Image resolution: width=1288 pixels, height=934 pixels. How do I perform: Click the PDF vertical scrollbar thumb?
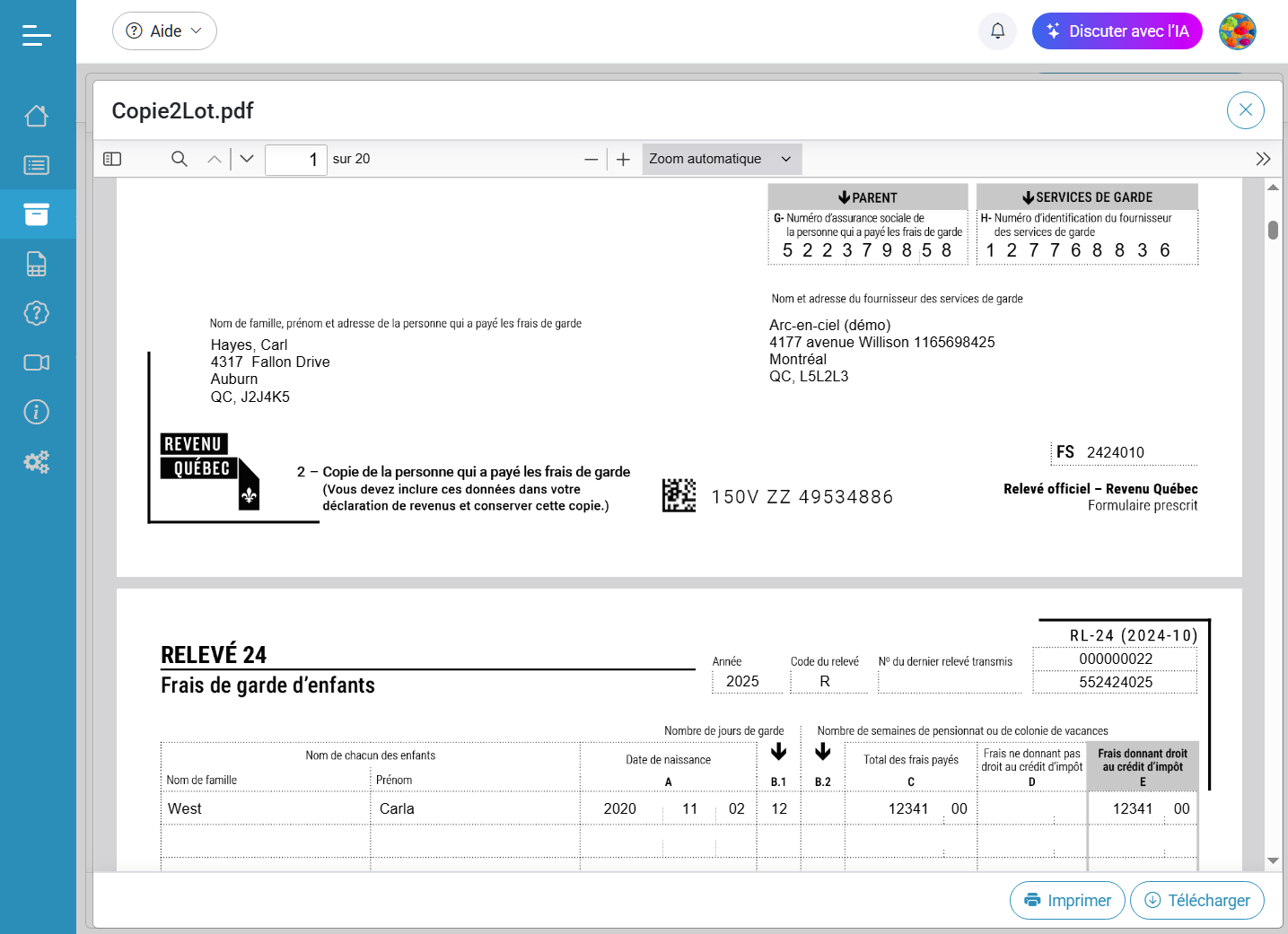pyautogui.click(x=1273, y=230)
